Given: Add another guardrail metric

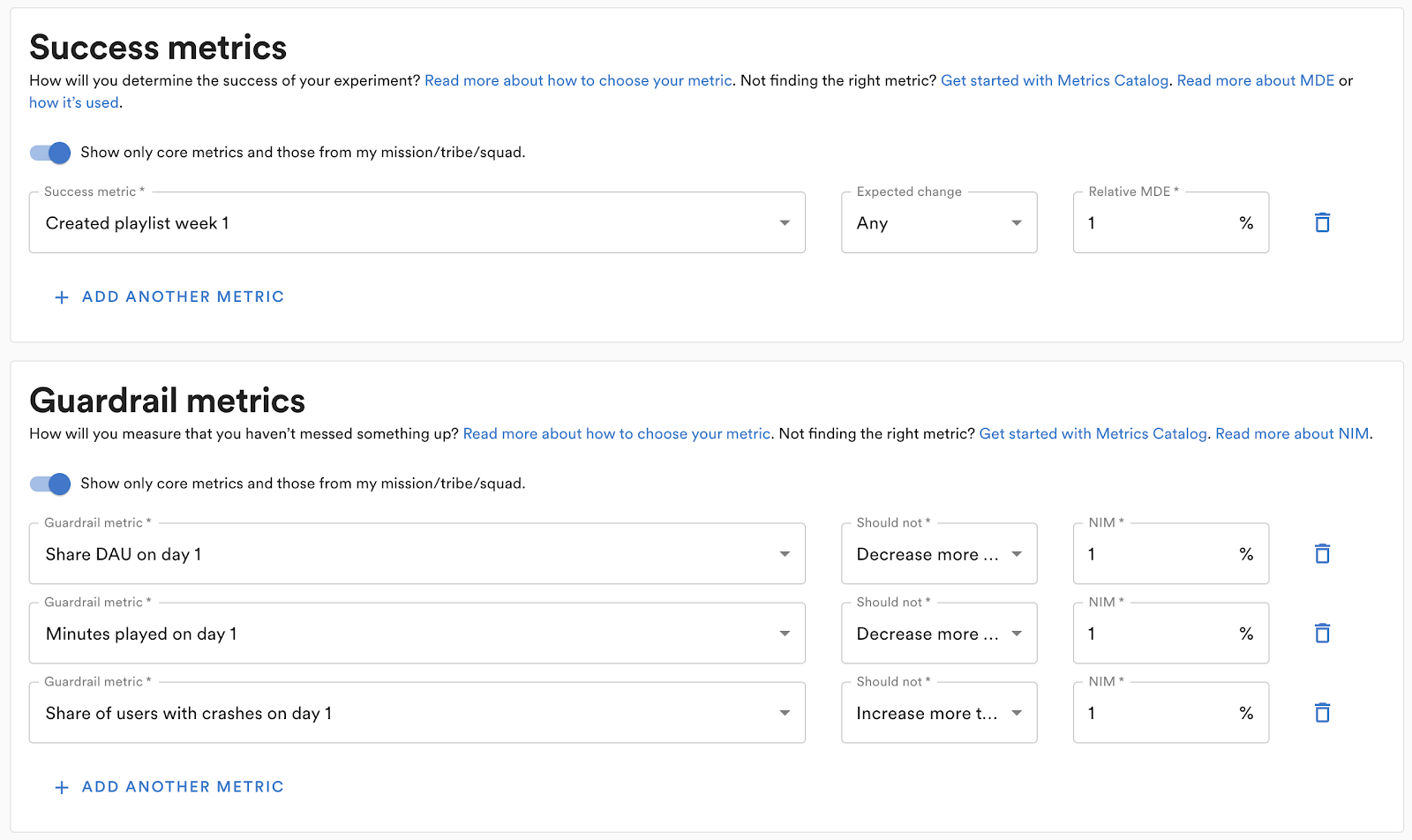Looking at the screenshot, I should coord(169,787).
